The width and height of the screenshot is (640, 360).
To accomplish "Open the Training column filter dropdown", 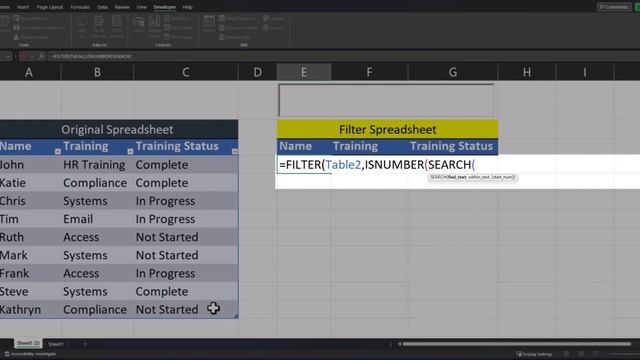I will (x=130, y=151).
